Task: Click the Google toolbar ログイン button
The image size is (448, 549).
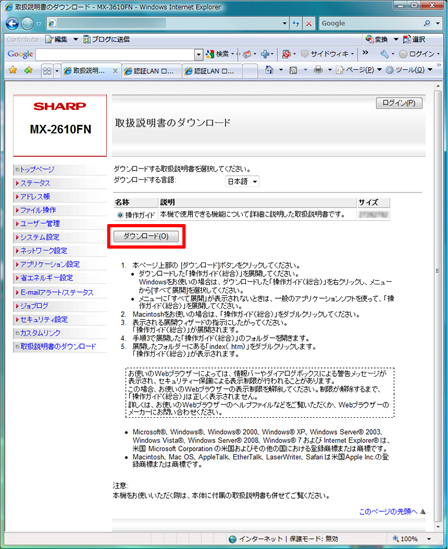Action: coord(417,54)
